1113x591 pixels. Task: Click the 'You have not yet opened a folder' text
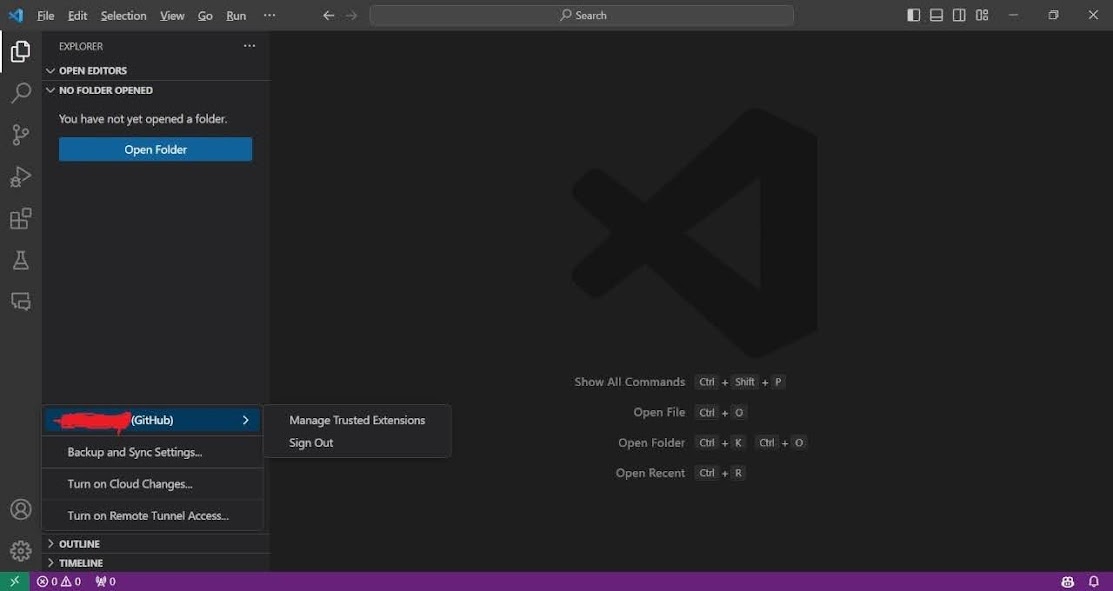click(143, 119)
